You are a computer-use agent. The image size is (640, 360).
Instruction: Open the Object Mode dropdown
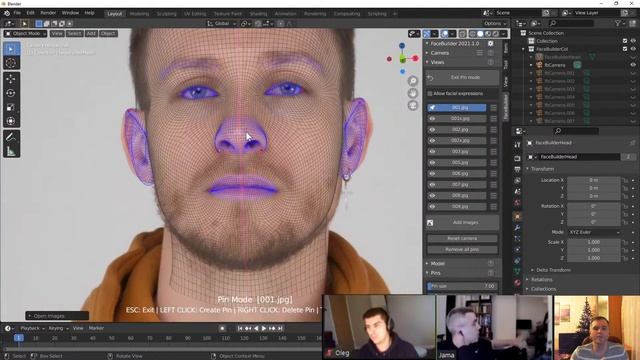coord(25,33)
